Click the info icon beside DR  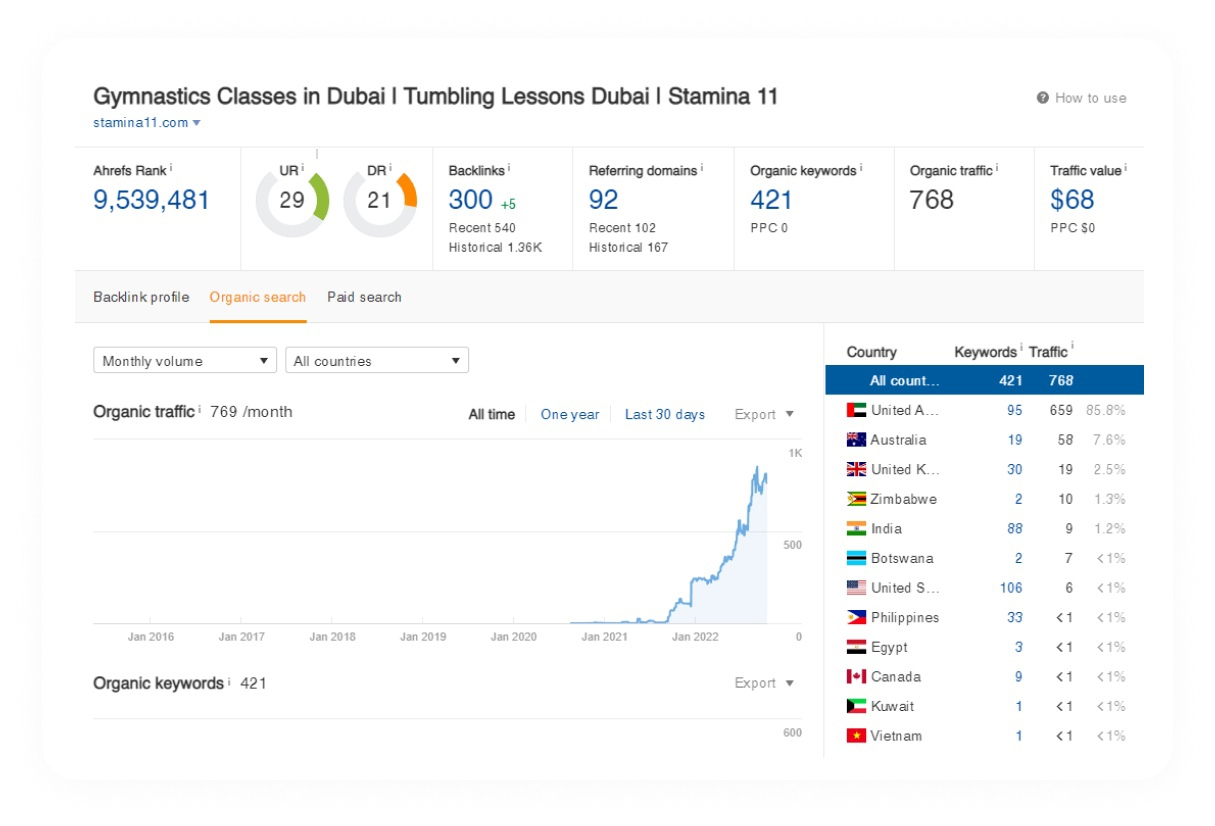click(391, 168)
